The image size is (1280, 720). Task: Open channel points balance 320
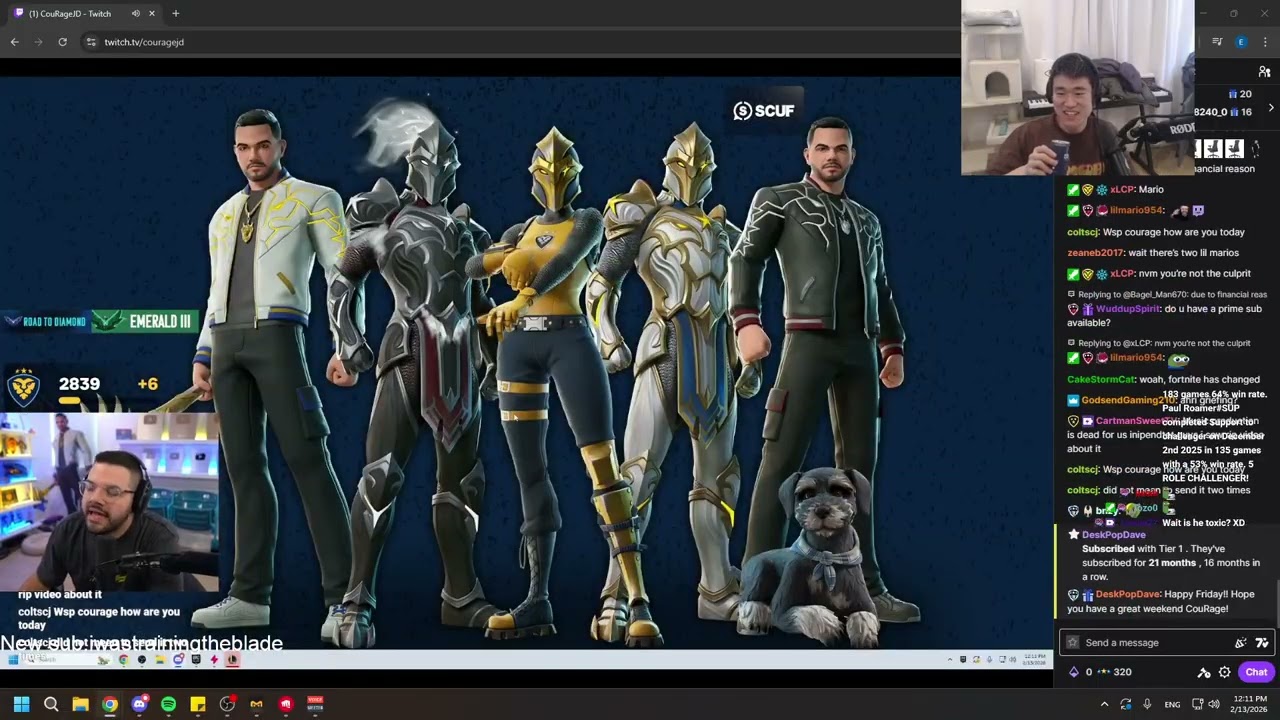click(1115, 672)
